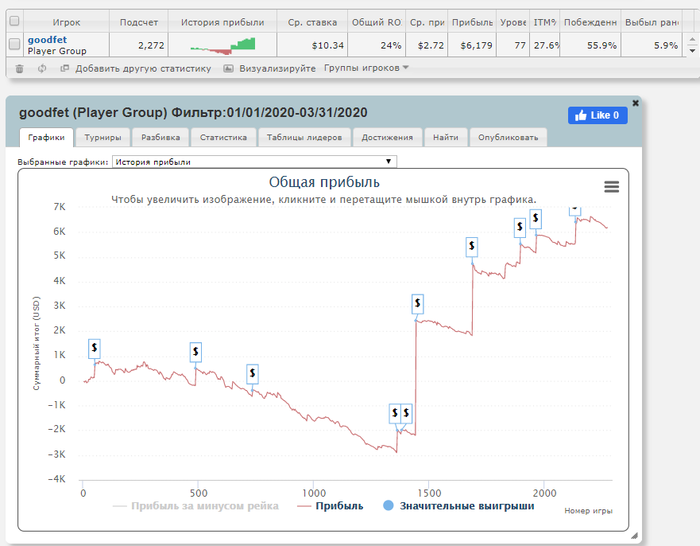Viewport: 700px width, 546px height.
Task: Sort by the История прибыли column header
Action: [222, 22]
